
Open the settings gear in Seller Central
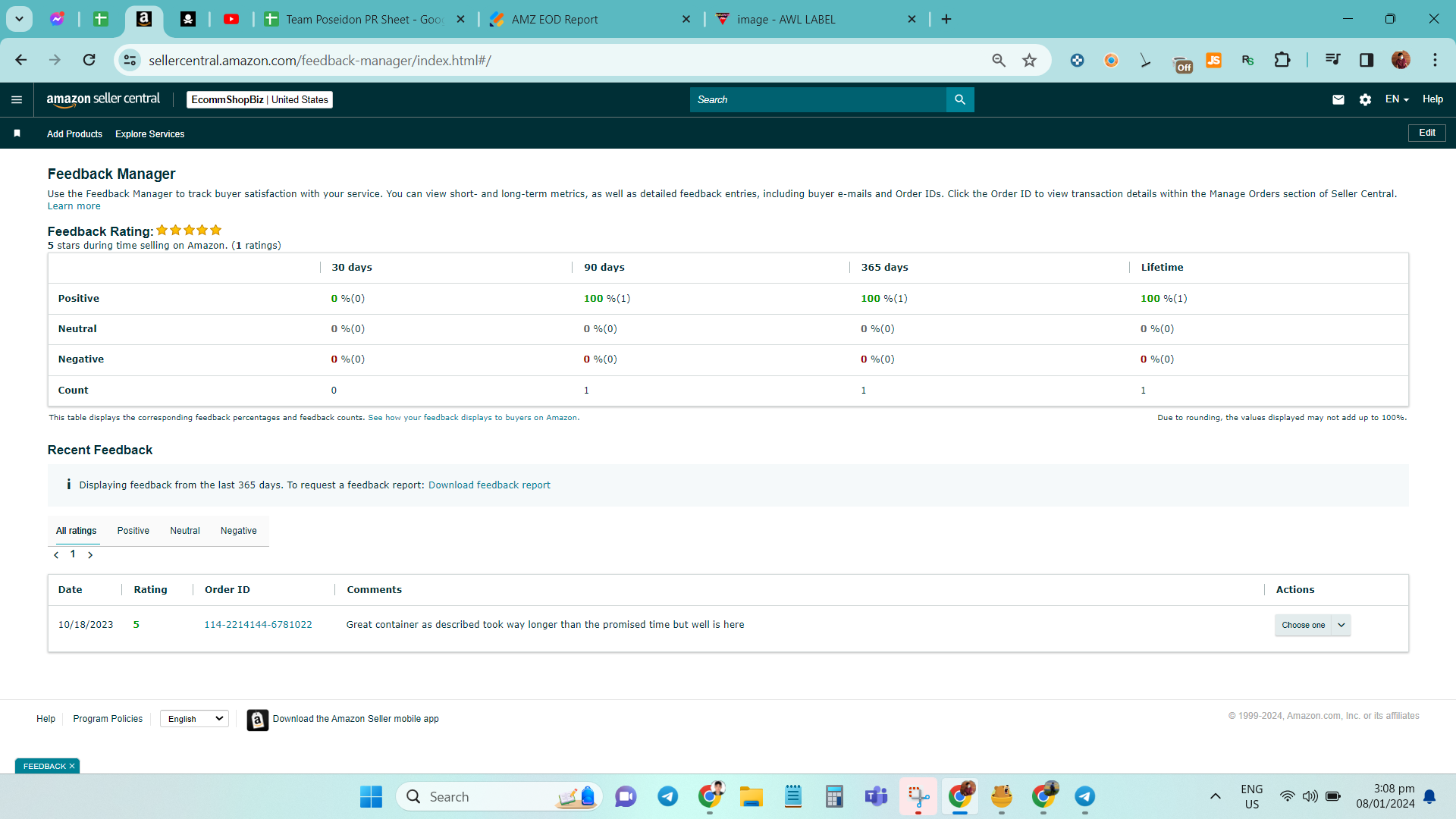coord(1365,99)
